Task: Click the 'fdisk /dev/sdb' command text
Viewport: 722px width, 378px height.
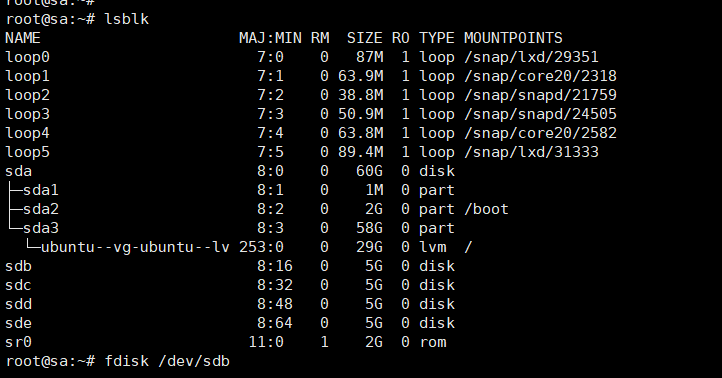Action: coord(167,361)
